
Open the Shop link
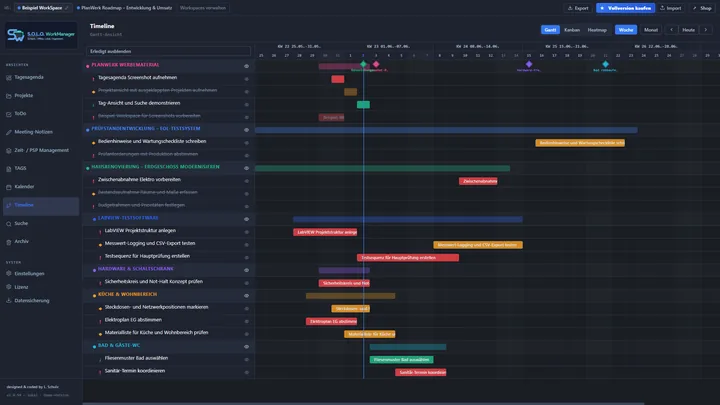pos(703,8)
